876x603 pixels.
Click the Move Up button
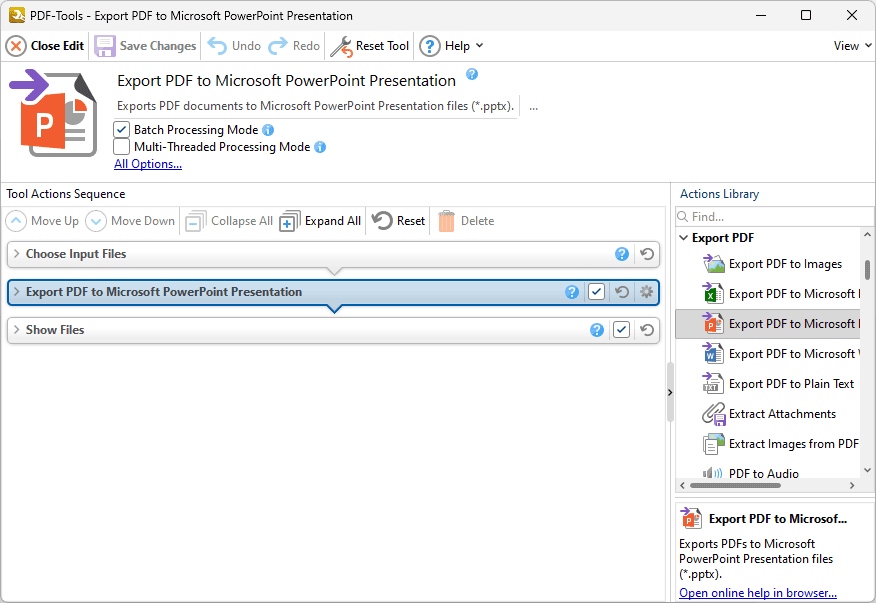point(42,221)
